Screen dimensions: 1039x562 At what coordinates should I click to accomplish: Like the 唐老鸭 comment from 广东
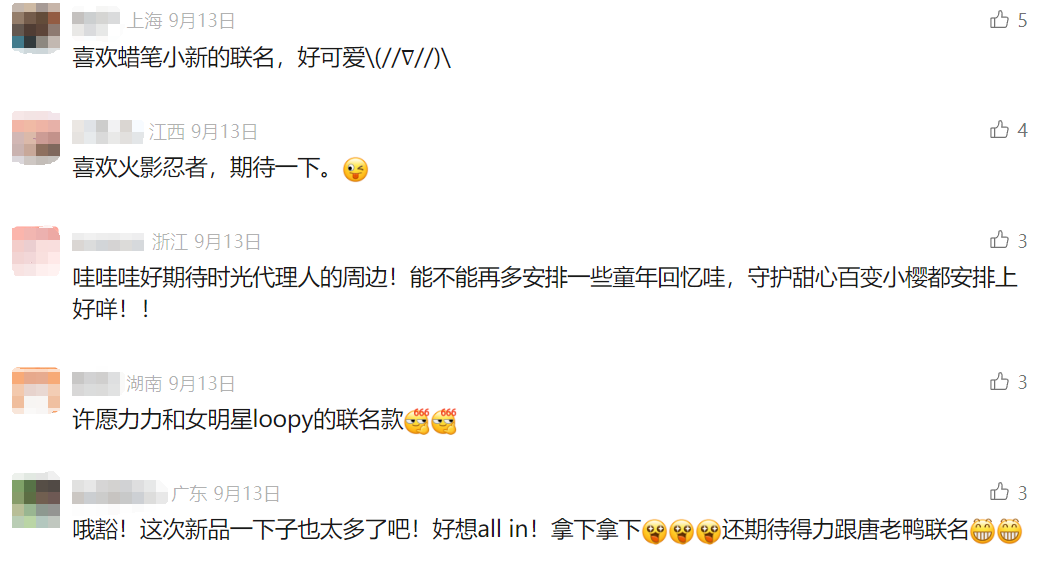click(x=999, y=492)
